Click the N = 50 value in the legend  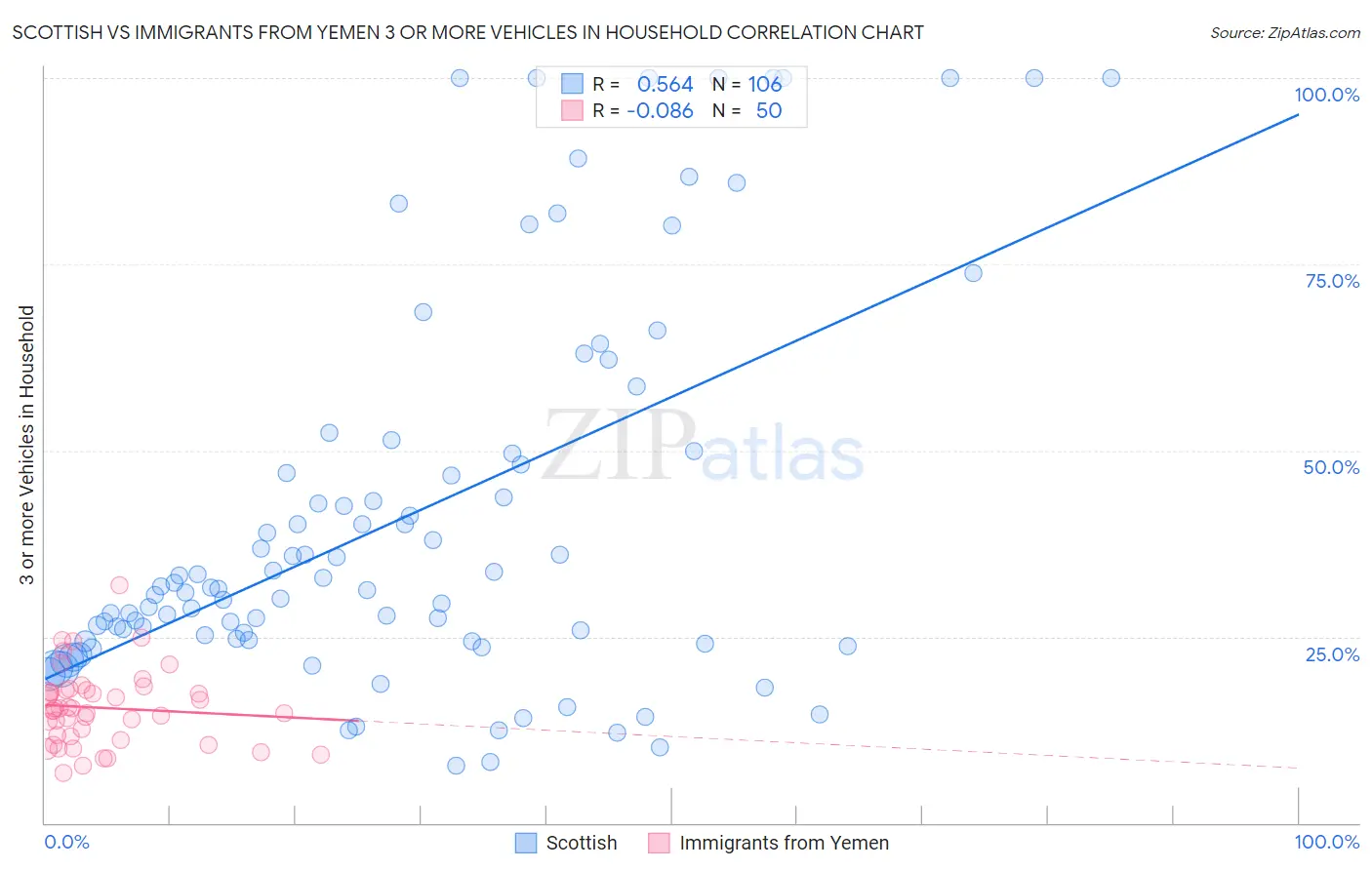pyautogui.click(x=747, y=110)
